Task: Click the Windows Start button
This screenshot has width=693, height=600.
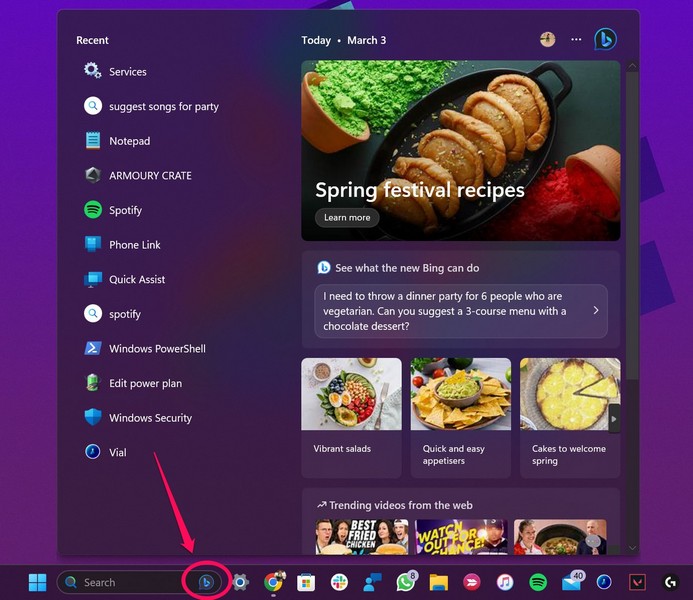Action: point(38,582)
